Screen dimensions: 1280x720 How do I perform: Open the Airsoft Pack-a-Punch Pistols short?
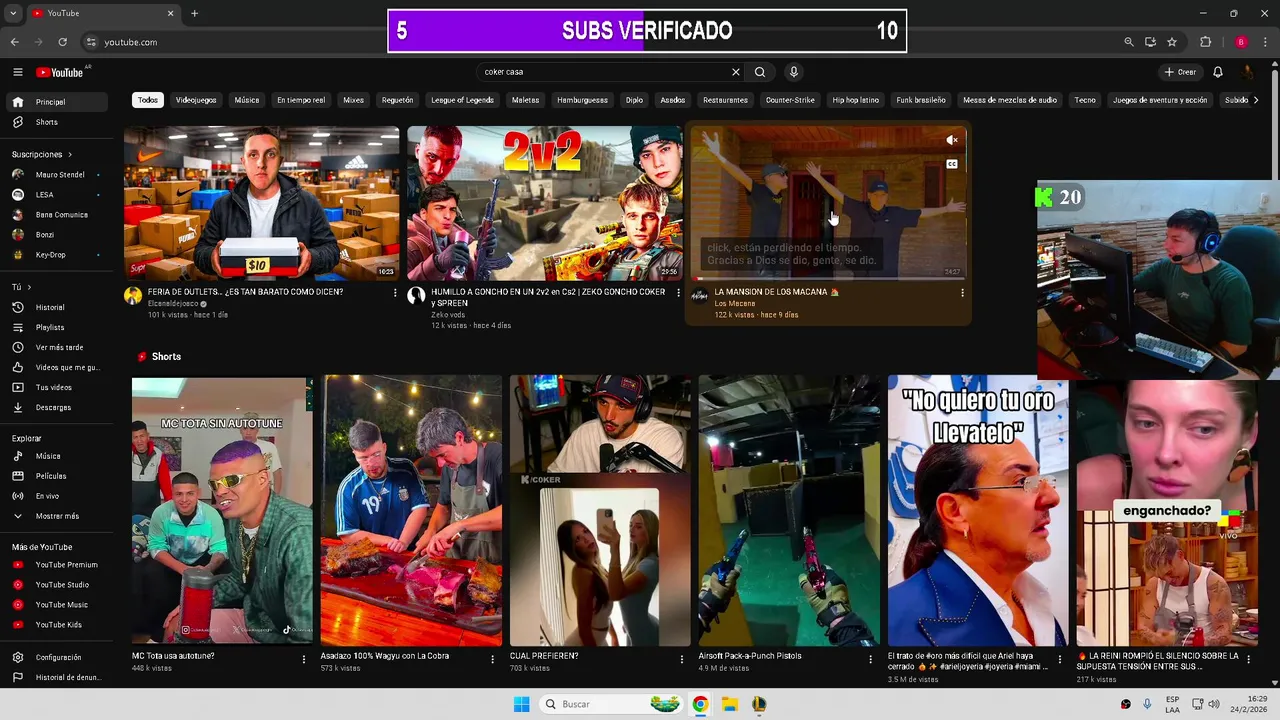click(789, 511)
